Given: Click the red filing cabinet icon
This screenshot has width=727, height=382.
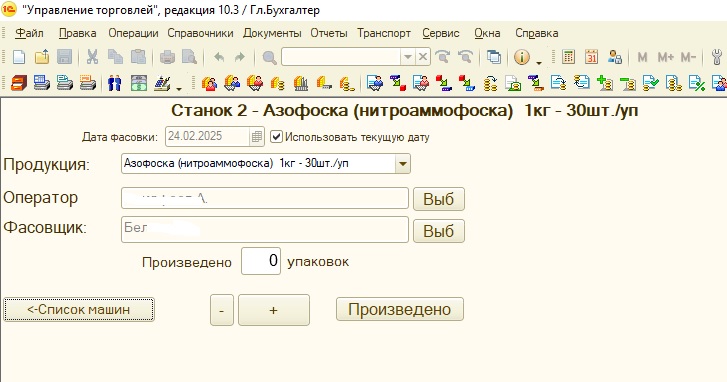Looking at the screenshot, I should click(x=19, y=83).
